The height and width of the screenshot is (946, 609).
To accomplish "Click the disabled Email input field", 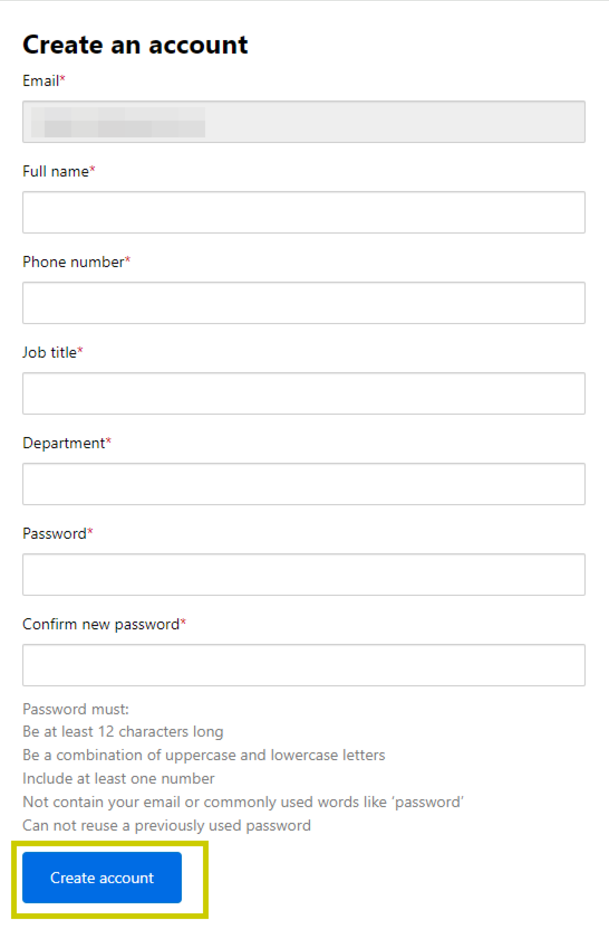I will [303, 122].
